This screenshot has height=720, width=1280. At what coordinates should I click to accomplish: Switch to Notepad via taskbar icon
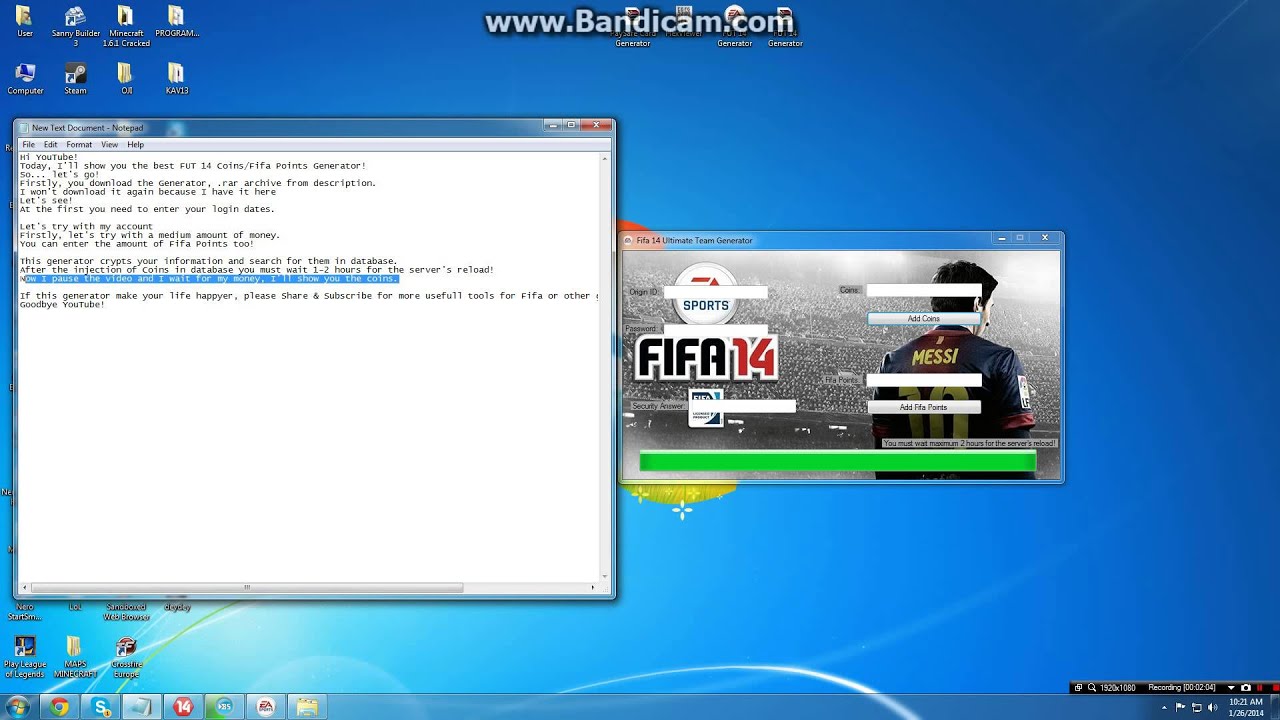(x=142, y=707)
